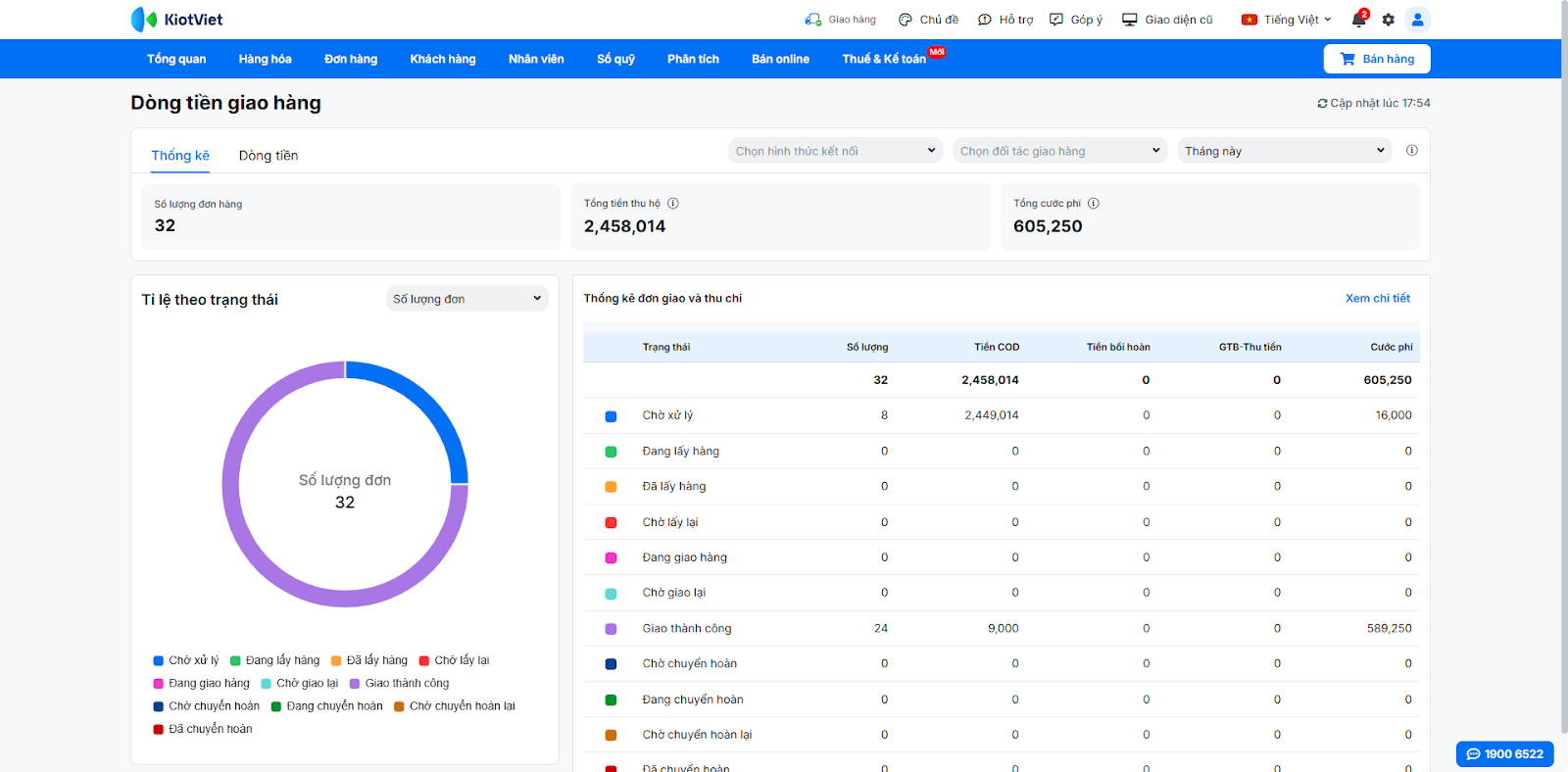The width and height of the screenshot is (1568, 772).
Task: Open the Tháng này period dropdown
Action: point(1284,151)
